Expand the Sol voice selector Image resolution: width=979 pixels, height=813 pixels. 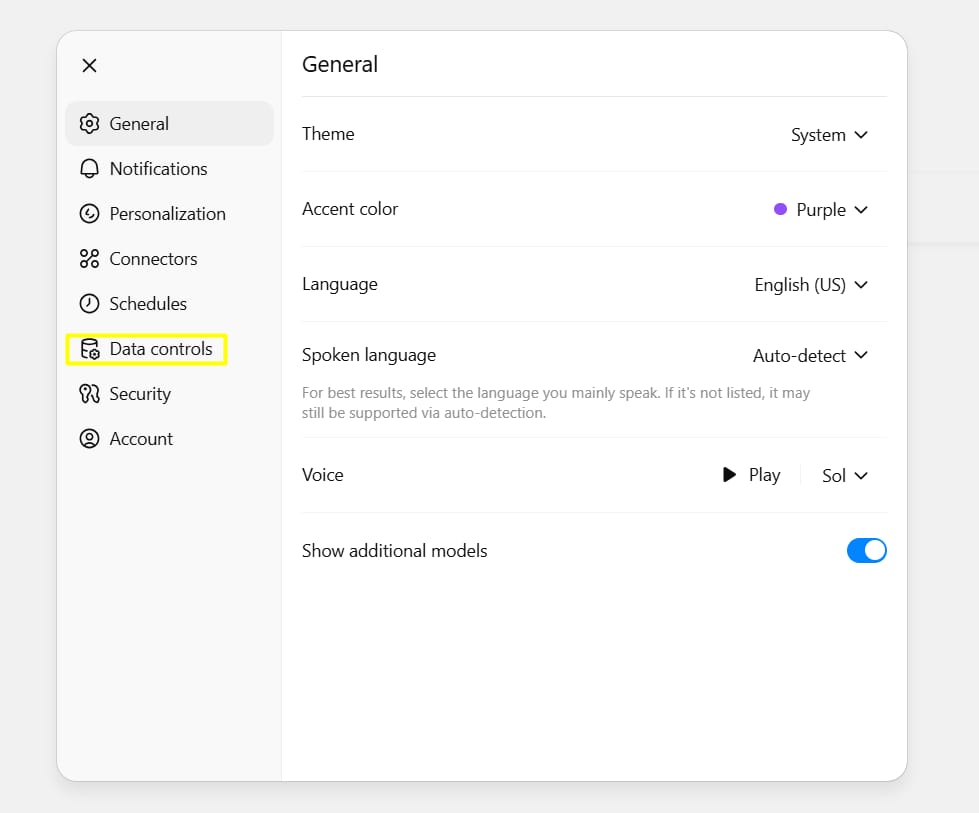844,476
